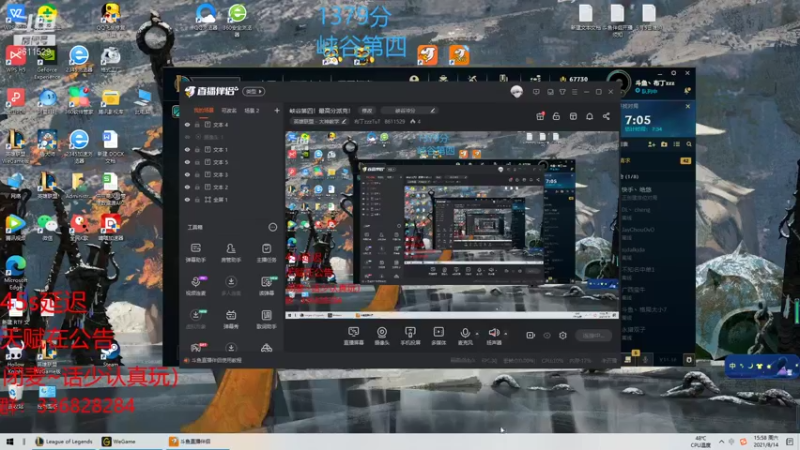Open GeForce Experience desktop shortcut

[x=47, y=63]
